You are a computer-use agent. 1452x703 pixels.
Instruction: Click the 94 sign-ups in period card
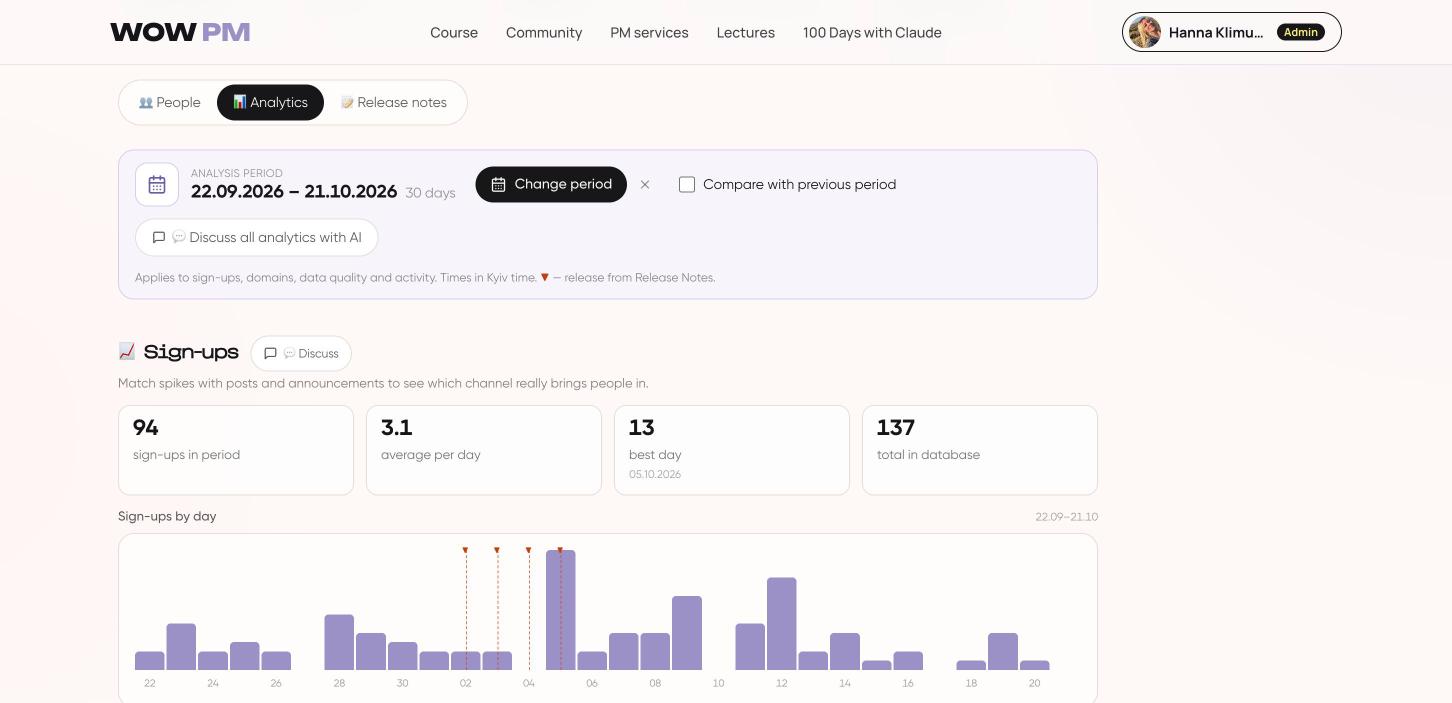(x=236, y=450)
